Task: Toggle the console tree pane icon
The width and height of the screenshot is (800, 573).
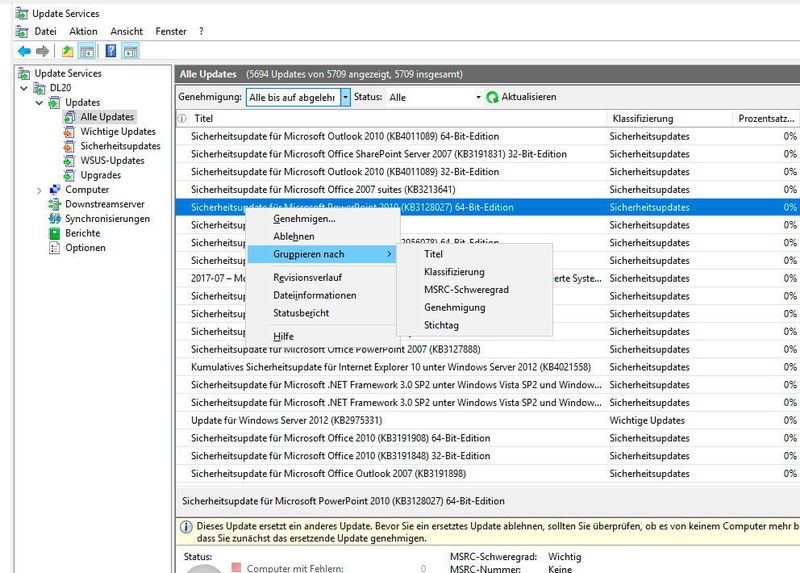Action: [87, 51]
